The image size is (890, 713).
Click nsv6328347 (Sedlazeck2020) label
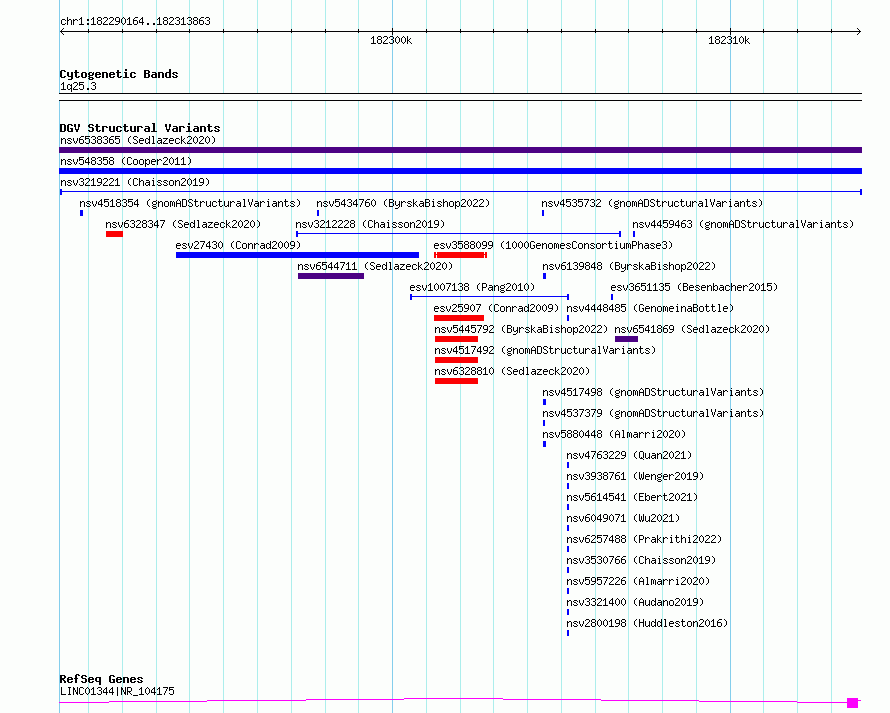pos(183,224)
